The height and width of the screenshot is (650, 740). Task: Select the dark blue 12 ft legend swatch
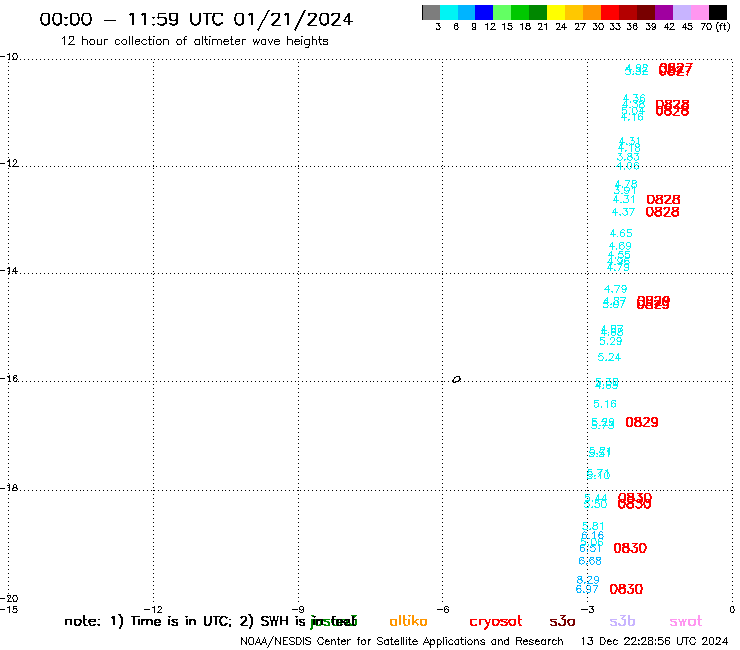coord(484,12)
